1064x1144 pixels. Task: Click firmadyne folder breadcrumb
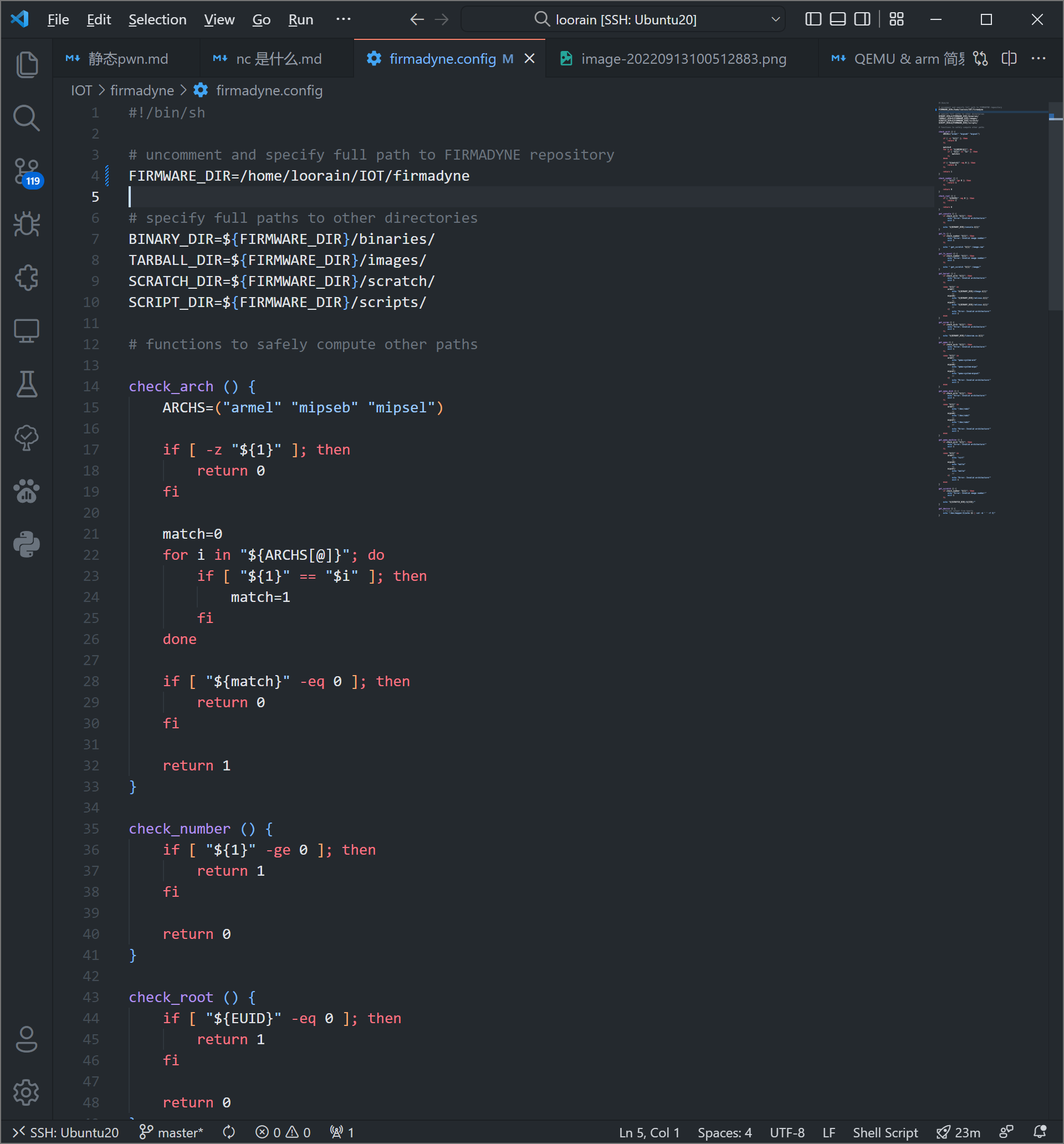[x=142, y=91]
